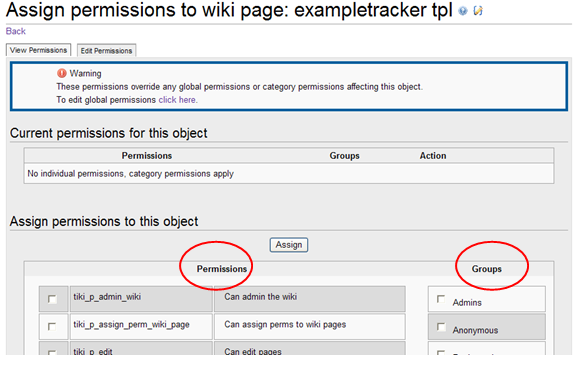Image resolution: width=580 pixels, height=367 pixels.
Task: Click the red Warning exclamation icon
Action: (61, 73)
